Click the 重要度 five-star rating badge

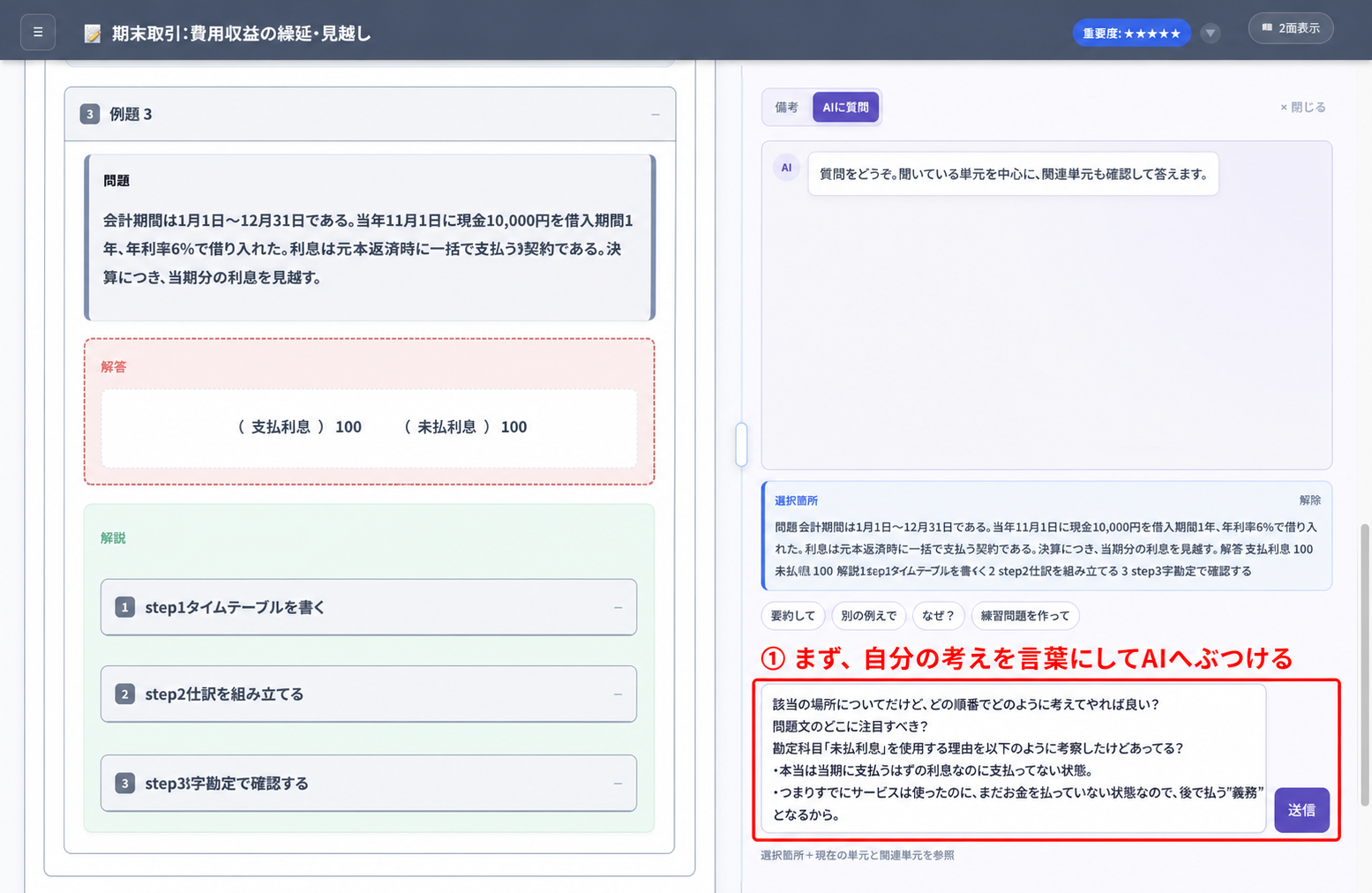coord(1131,34)
